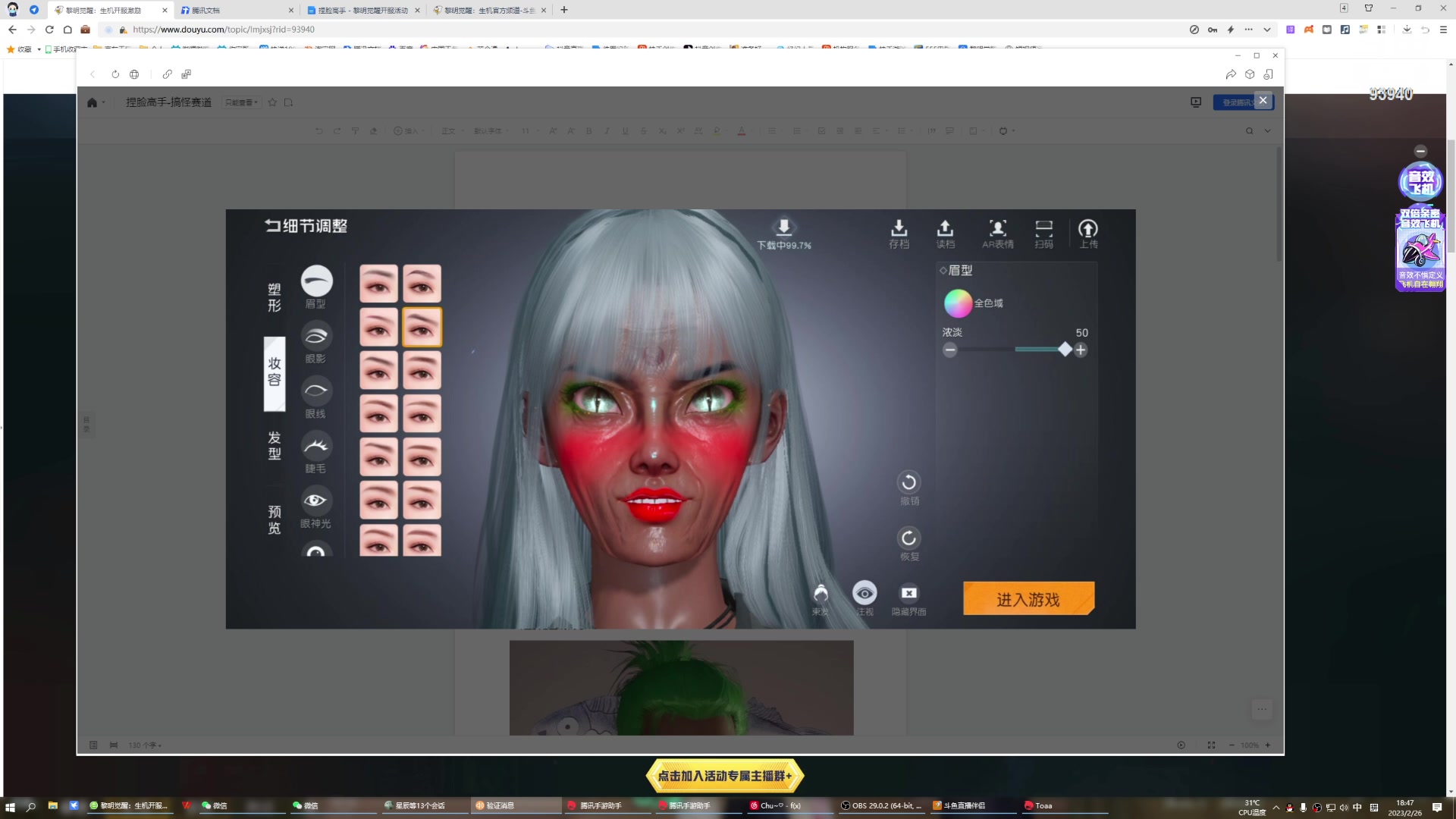This screenshot has height=819, width=1456.
Task: Select the 眉型 eyebrow category icon
Action: pyautogui.click(x=316, y=281)
